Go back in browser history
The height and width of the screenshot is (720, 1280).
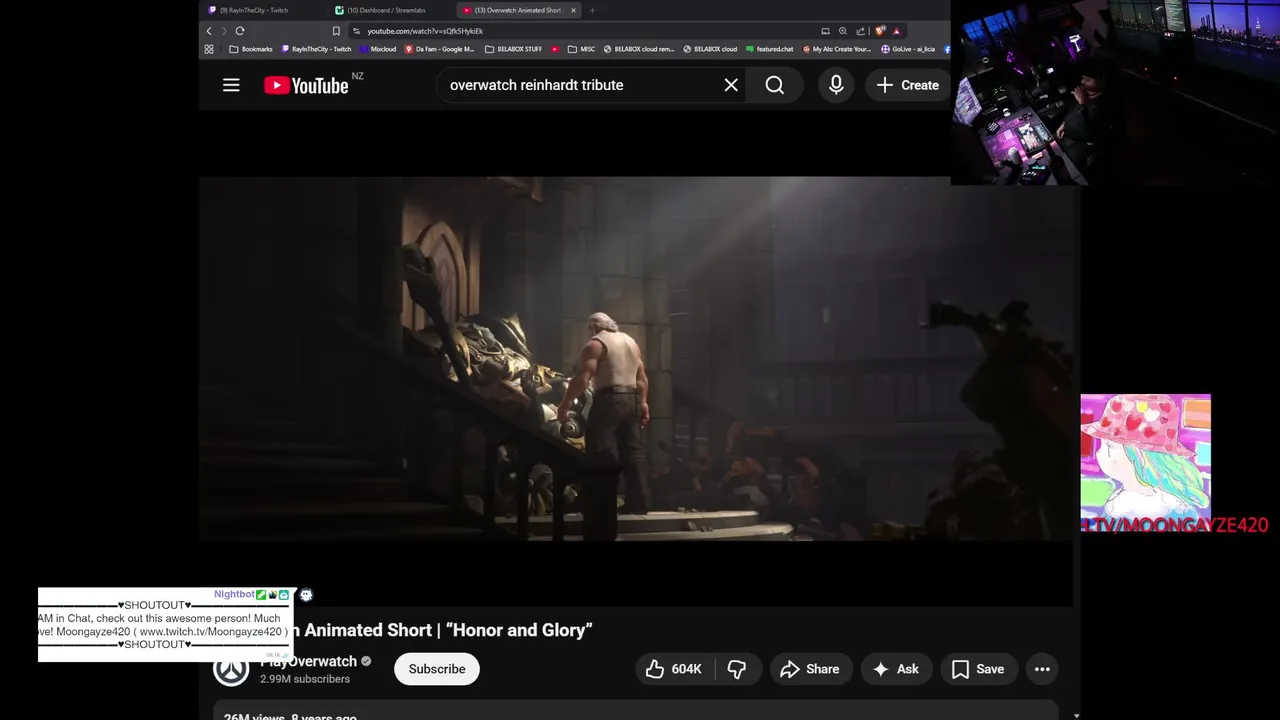click(x=209, y=31)
